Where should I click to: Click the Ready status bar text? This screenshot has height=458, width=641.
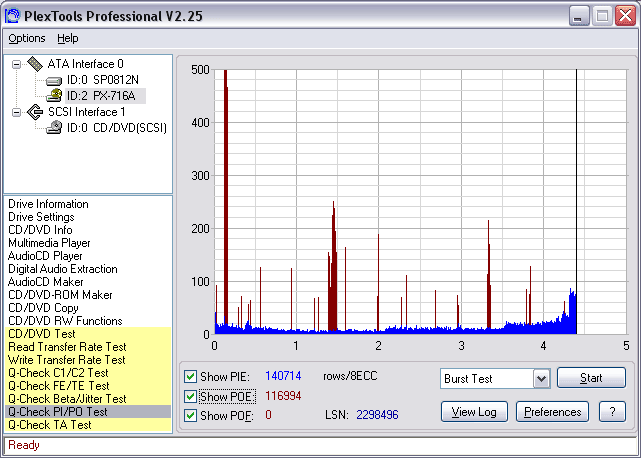point(24,445)
